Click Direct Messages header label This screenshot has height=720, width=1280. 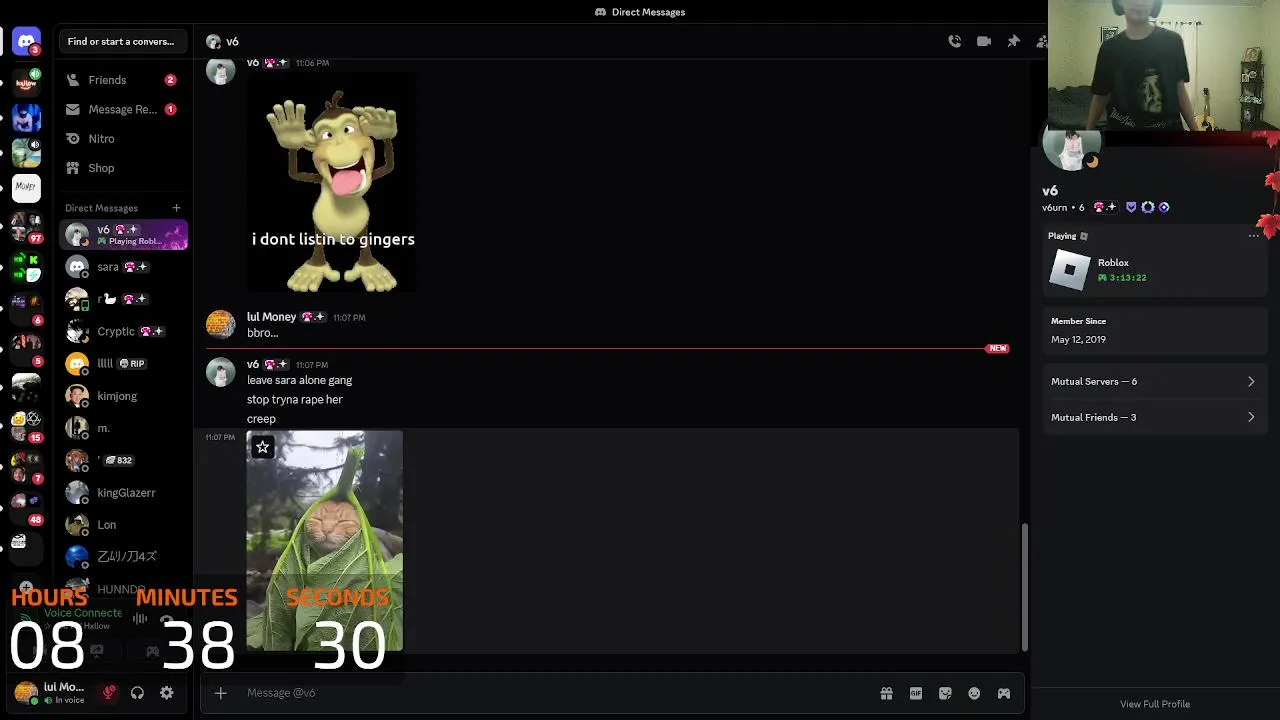coord(101,208)
